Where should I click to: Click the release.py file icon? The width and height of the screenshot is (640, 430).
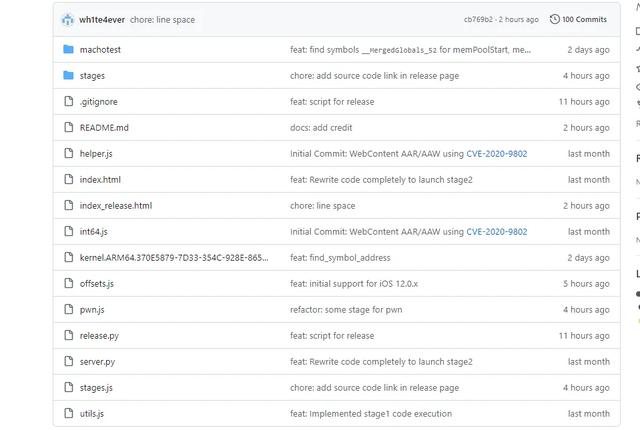[69, 335]
